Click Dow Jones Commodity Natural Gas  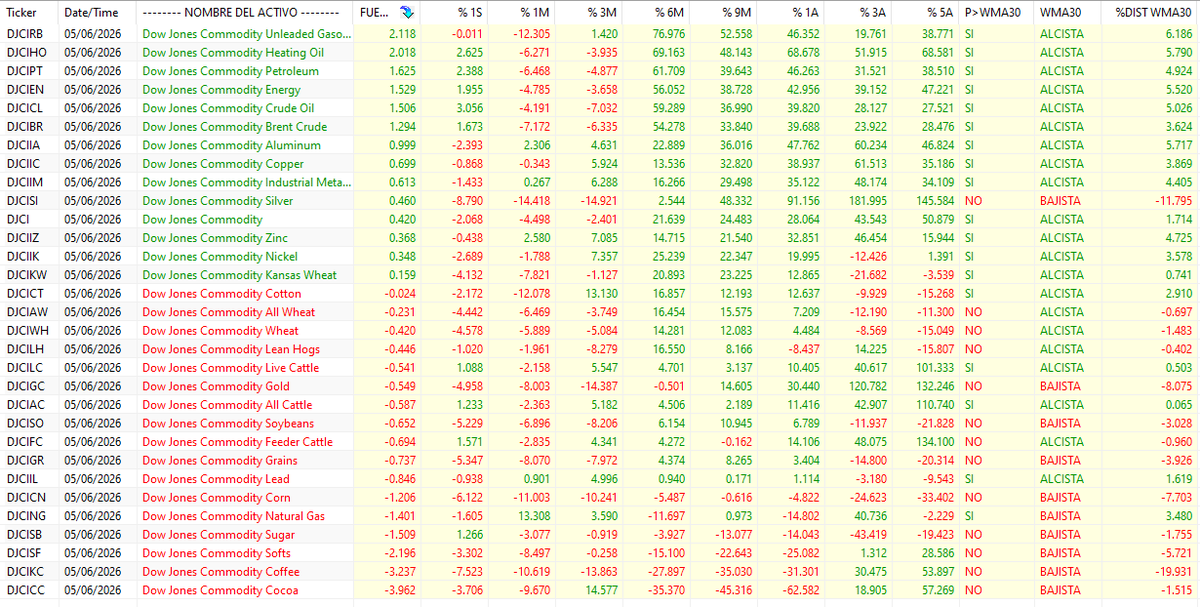tap(234, 515)
